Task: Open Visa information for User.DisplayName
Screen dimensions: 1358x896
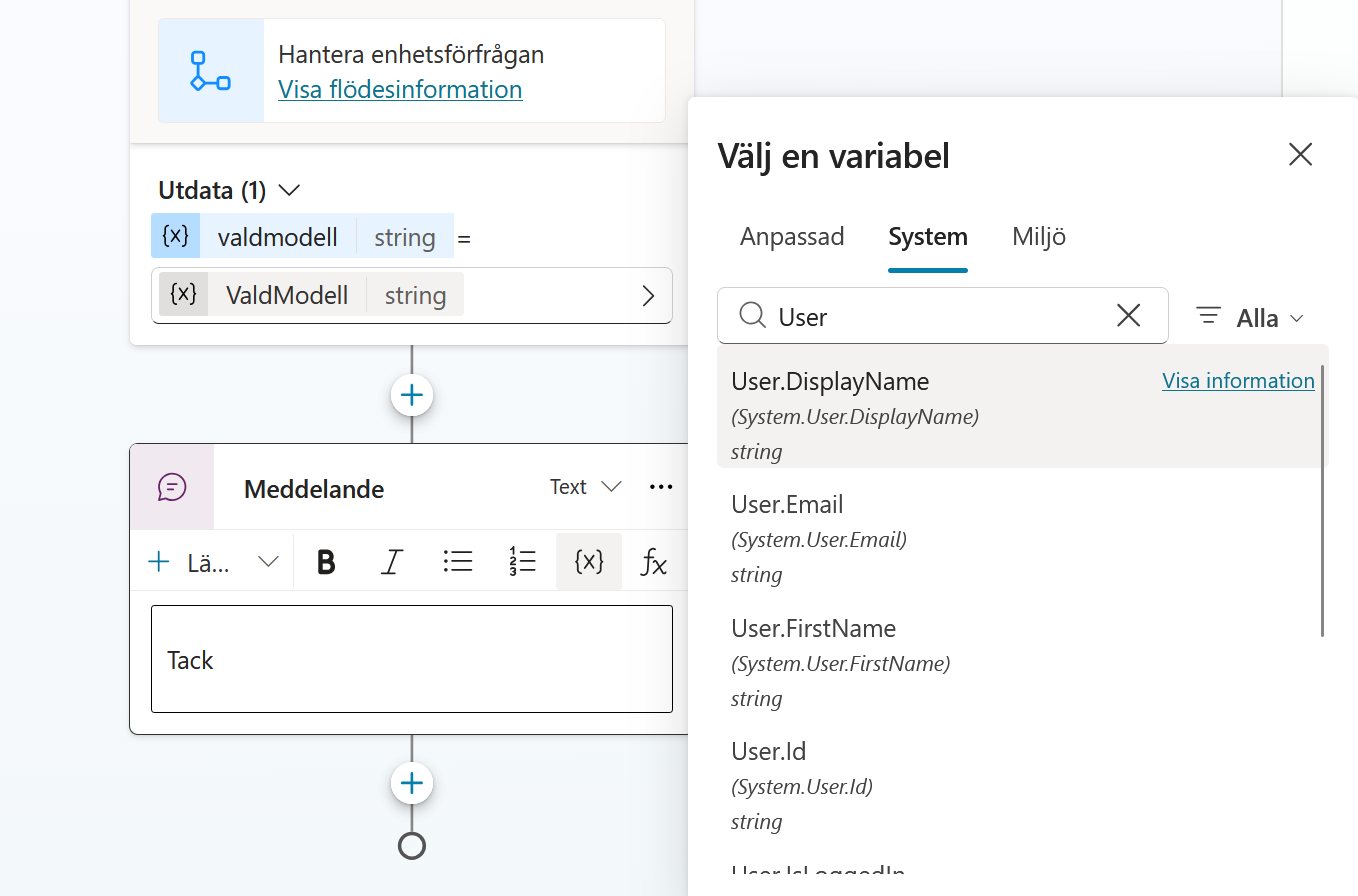Action: tap(1238, 381)
